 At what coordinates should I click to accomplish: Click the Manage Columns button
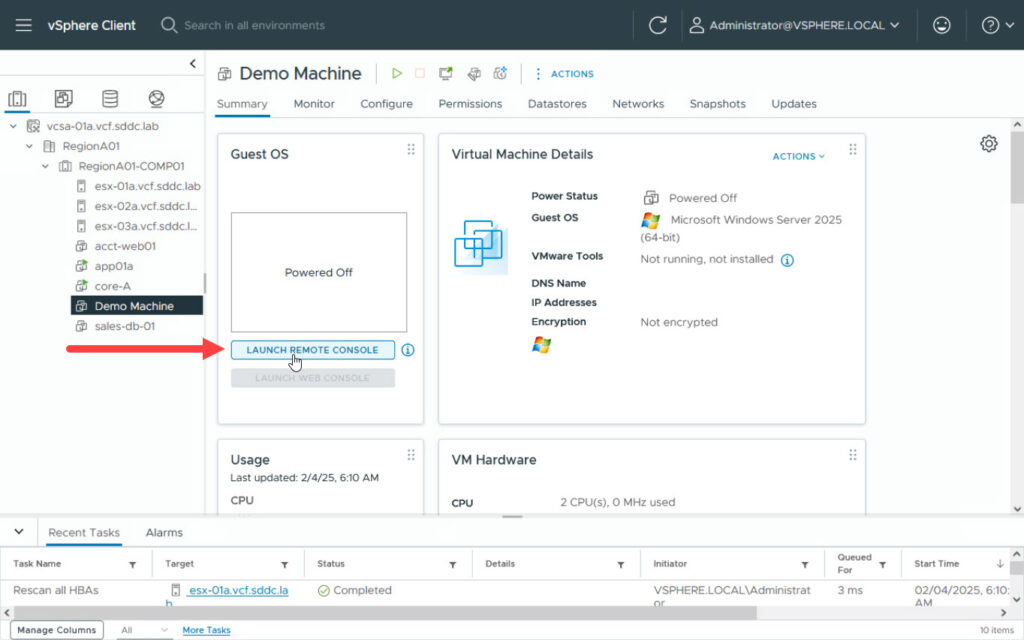[x=57, y=630]
